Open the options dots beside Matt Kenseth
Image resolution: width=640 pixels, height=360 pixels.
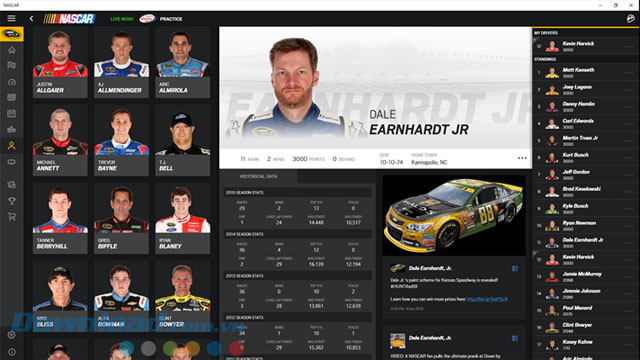[x=628, y=73]
